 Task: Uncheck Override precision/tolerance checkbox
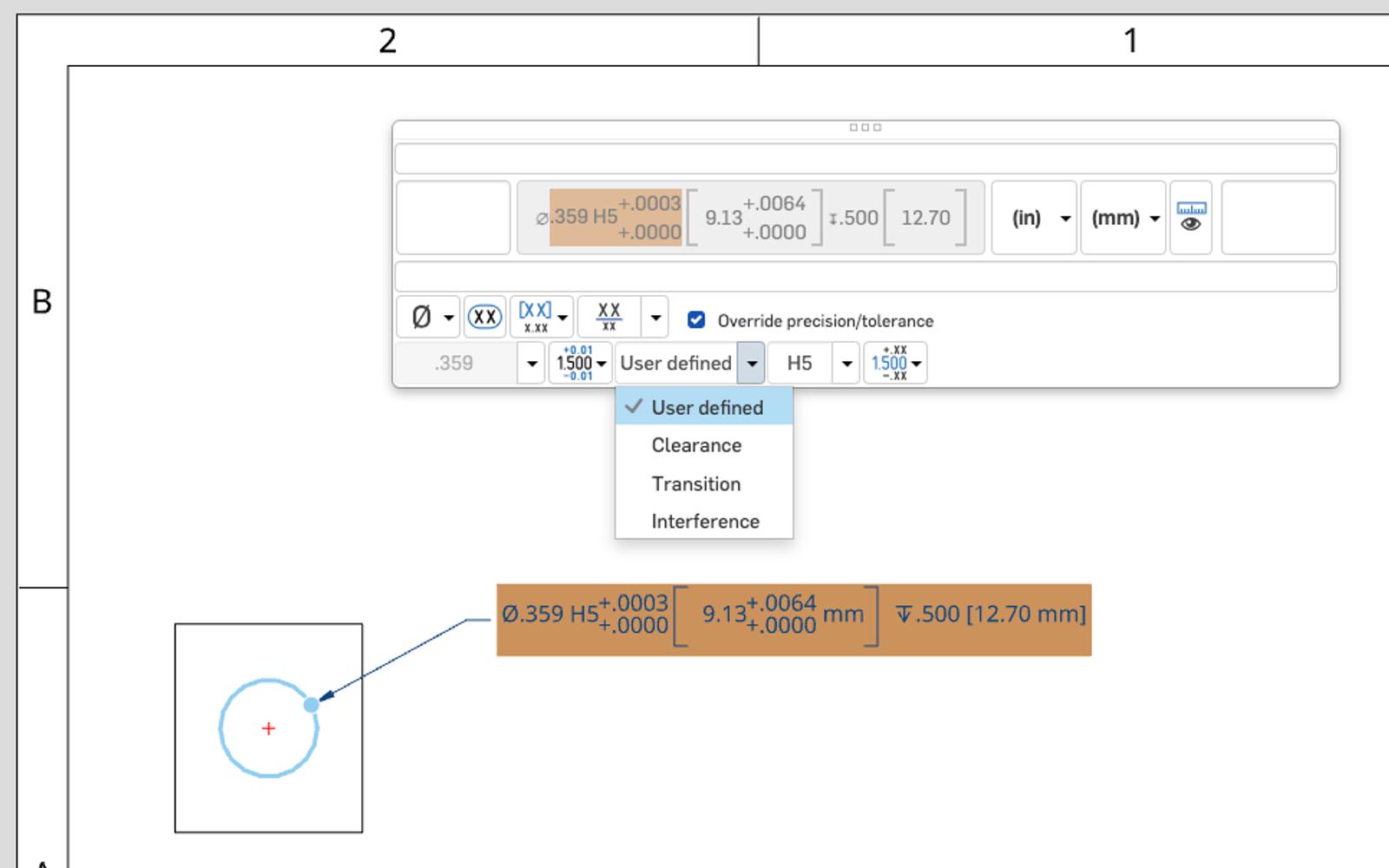696,320
